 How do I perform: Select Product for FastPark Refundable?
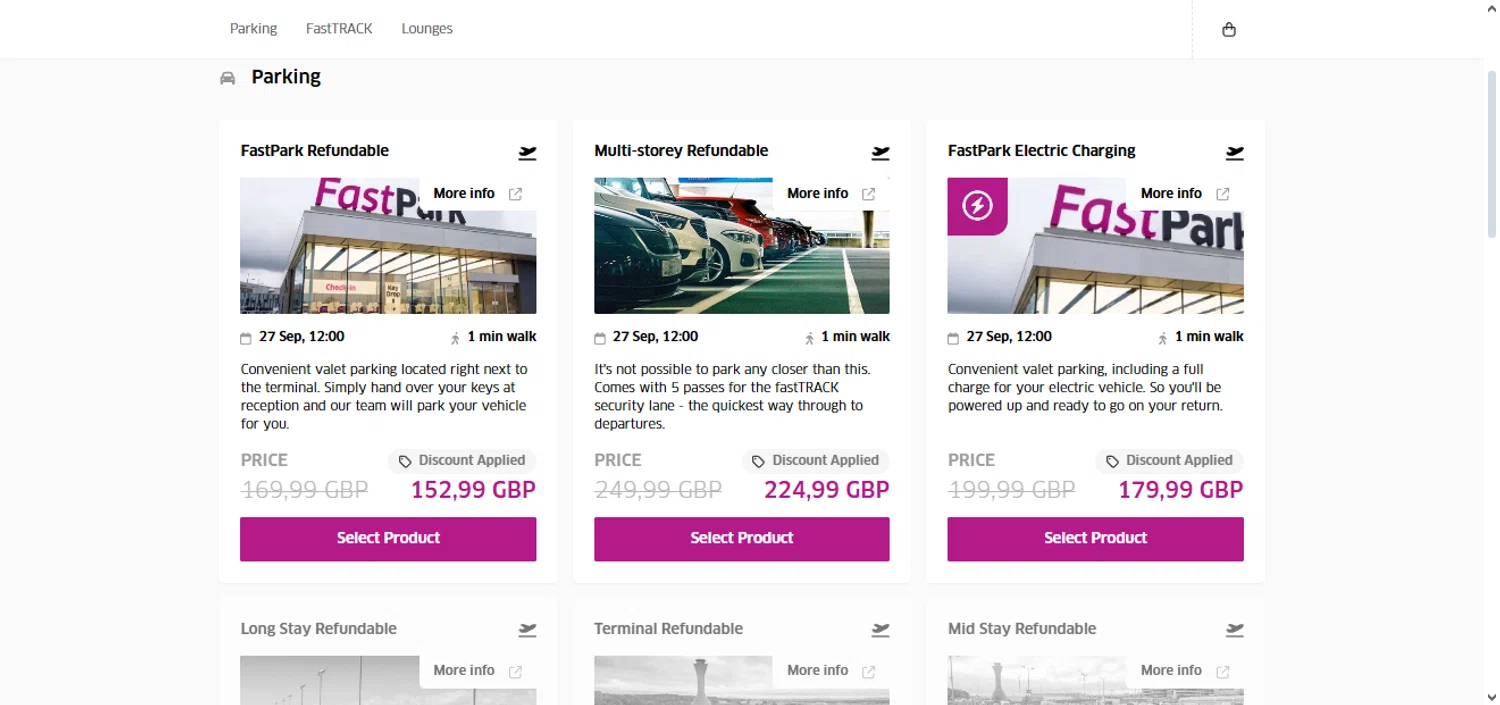coord(388,538)
